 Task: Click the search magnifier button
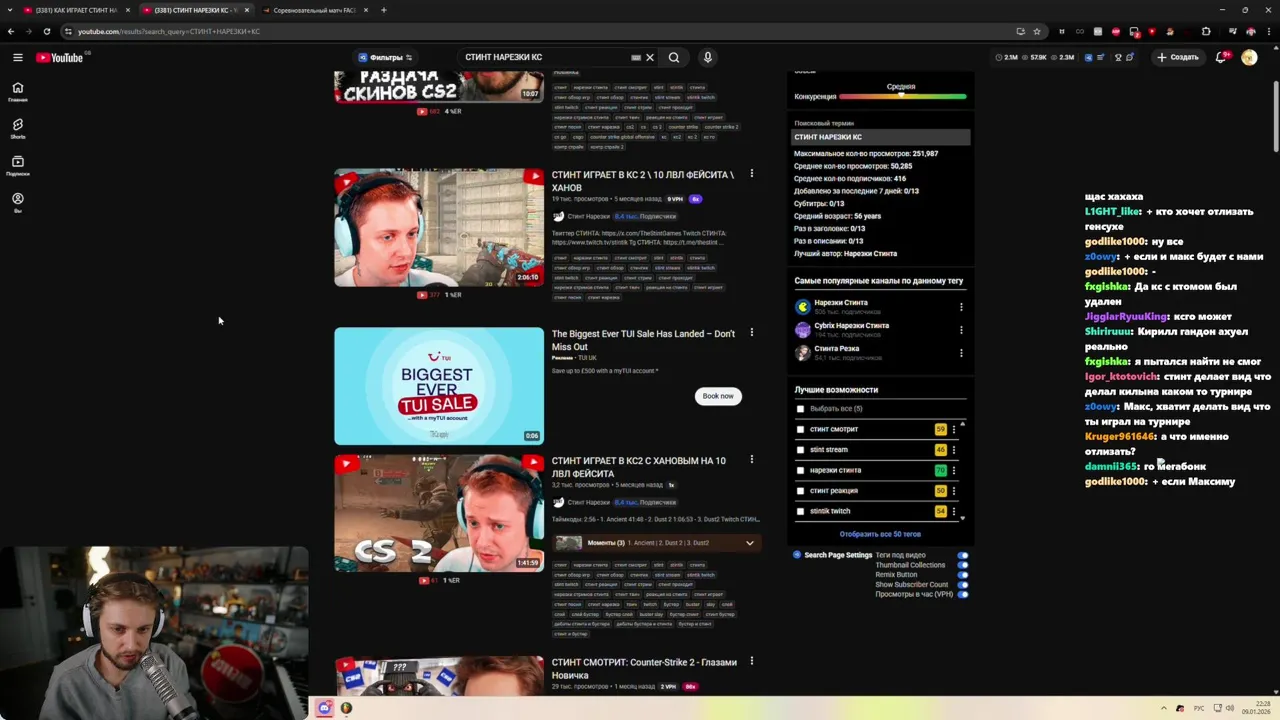click(674, 57)
